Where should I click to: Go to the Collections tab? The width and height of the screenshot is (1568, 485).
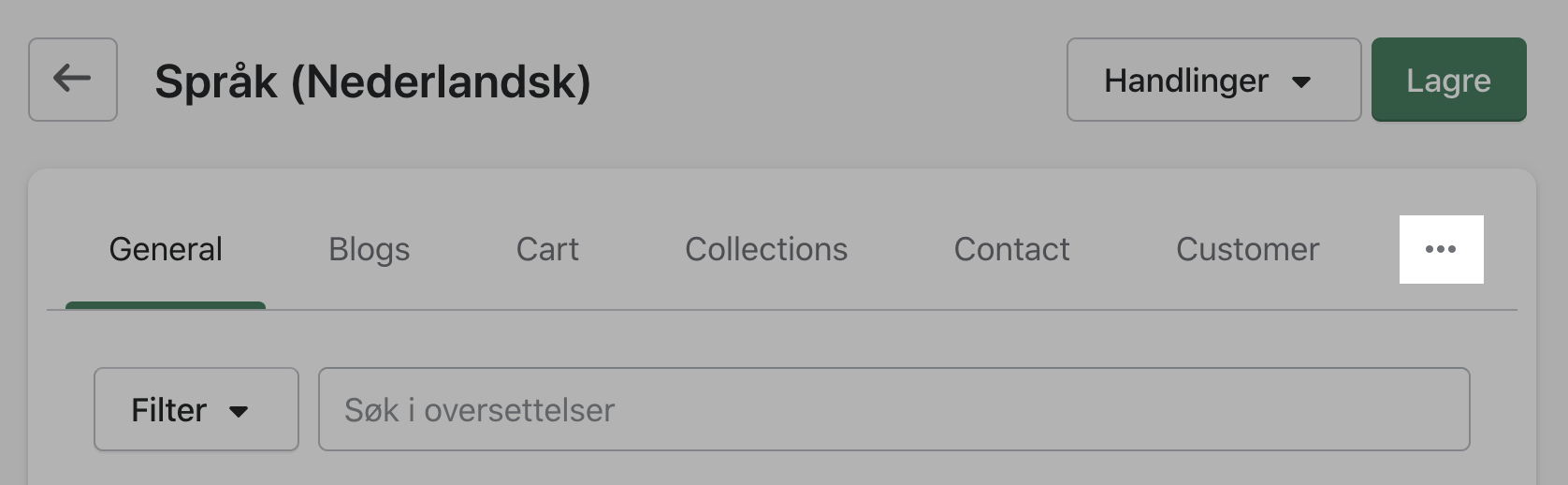point(765,250)
